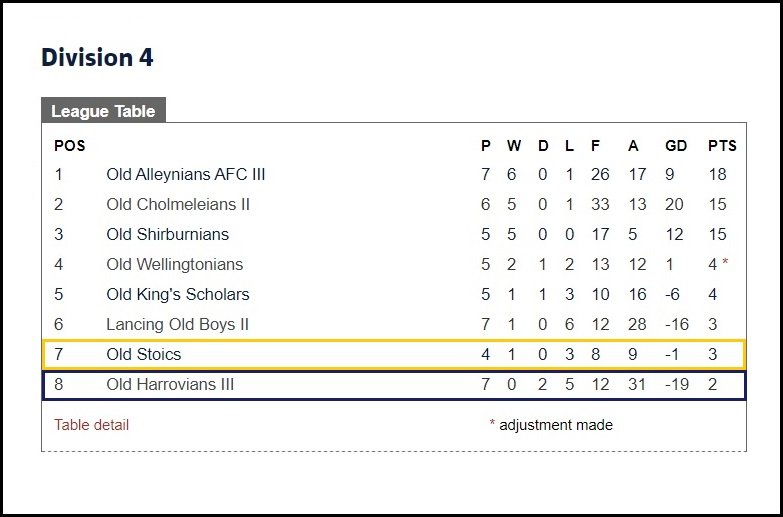This screenshot has height=517, width=783.
Task: Click the red asterisk beside Old Wellingtonians points
Action: (x=725, y=262)
